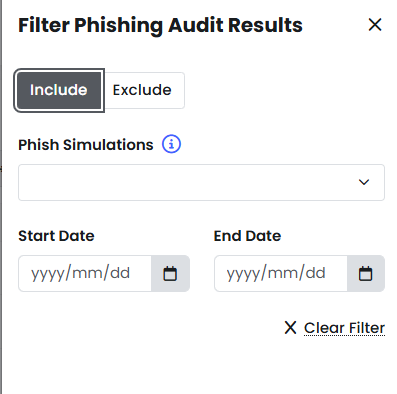Viewport: 397px width, 394px height.
Task: Click blank space right of Exclude button
Action: pyautogui.click(x=285, y=90)
